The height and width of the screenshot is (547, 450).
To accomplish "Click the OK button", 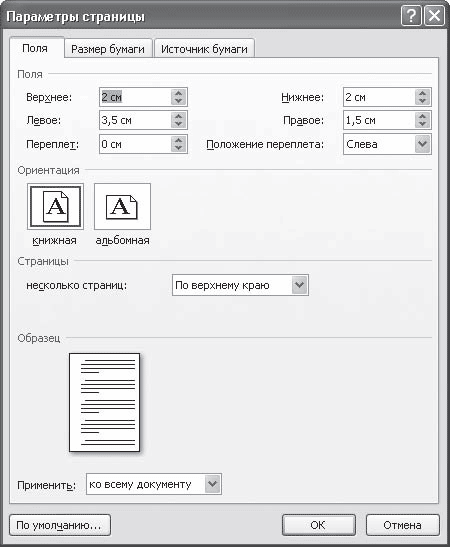I will [x=318, y=525].
